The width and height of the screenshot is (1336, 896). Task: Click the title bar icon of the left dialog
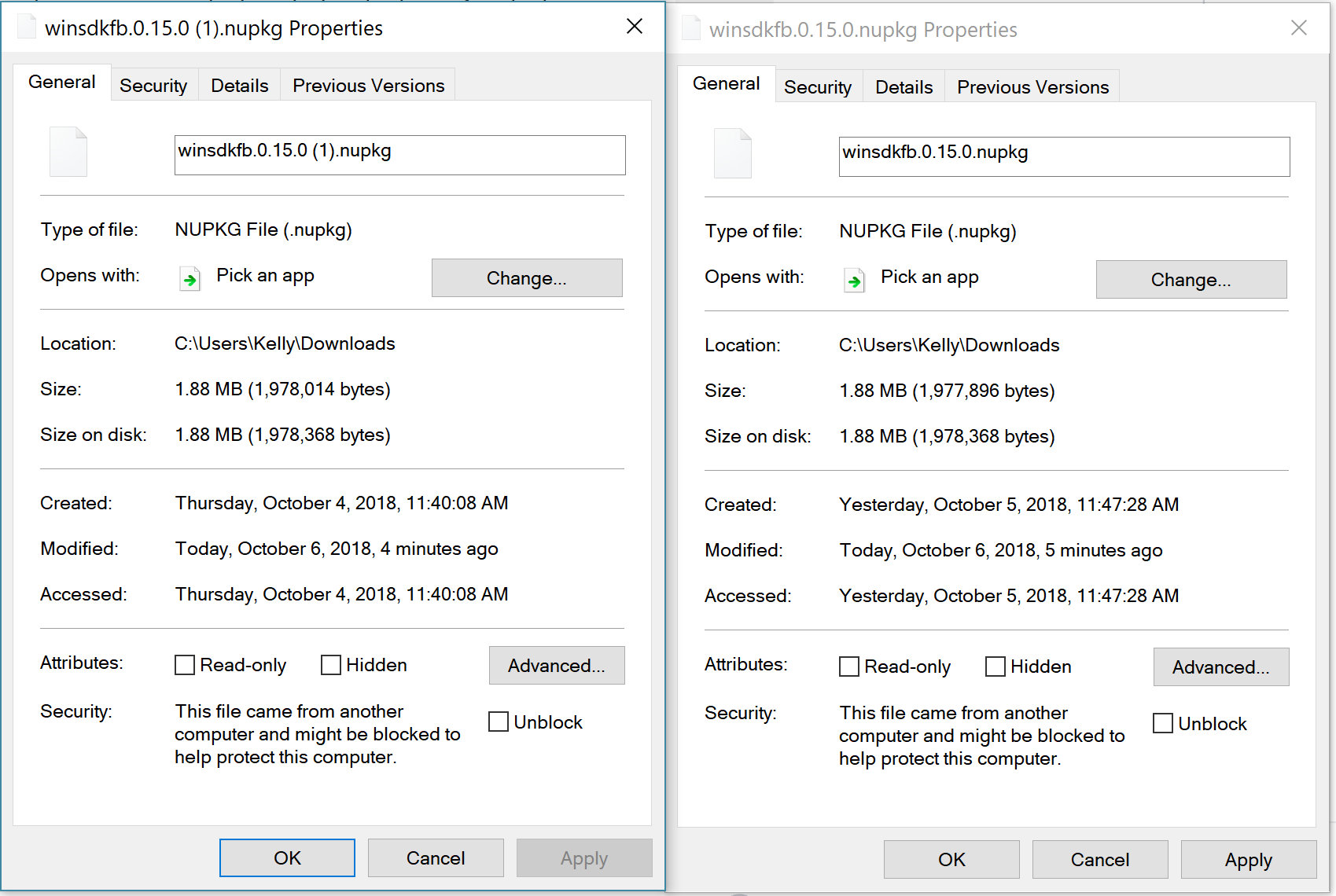point(26,26)
